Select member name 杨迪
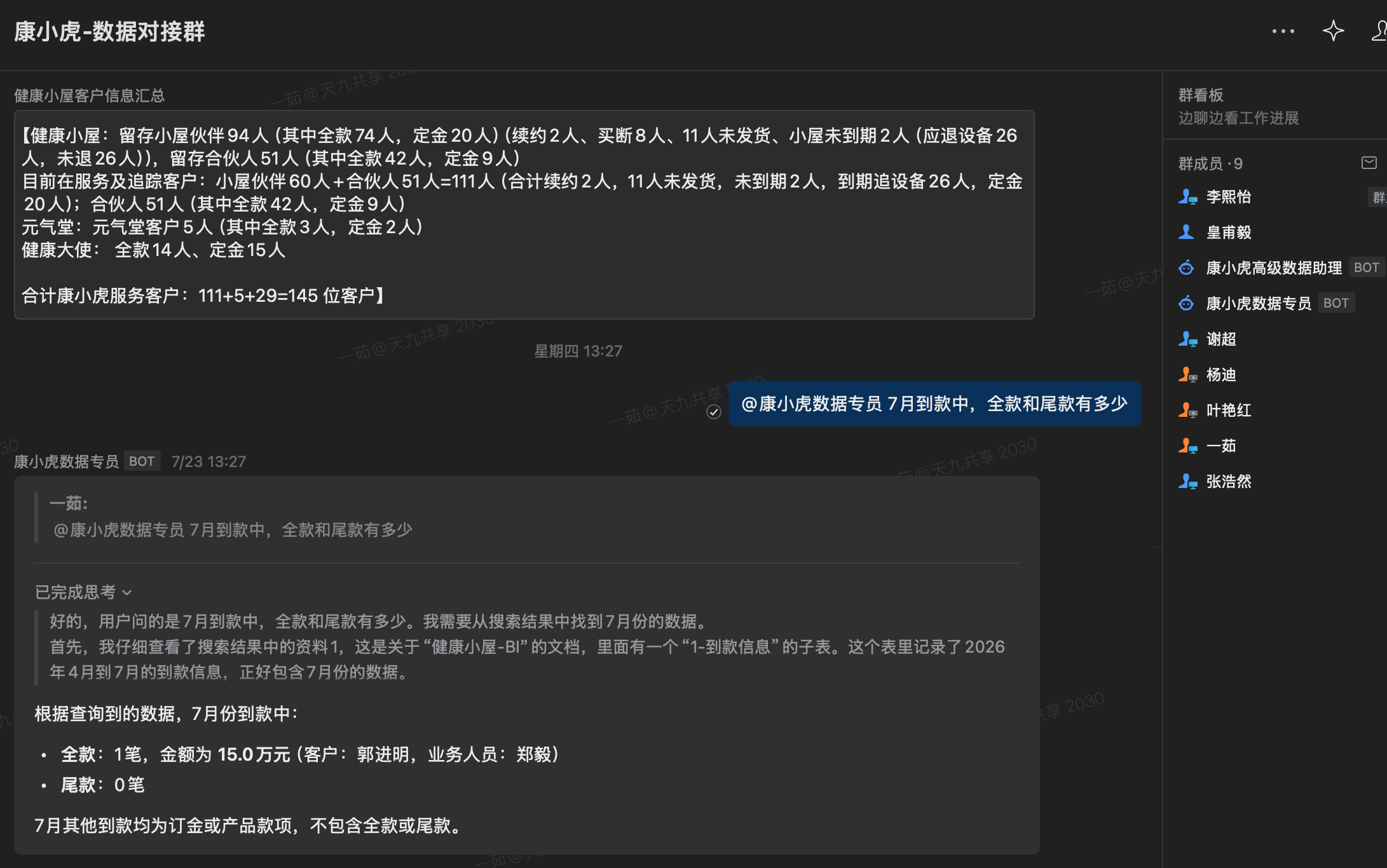 [x=1221, y=375]
